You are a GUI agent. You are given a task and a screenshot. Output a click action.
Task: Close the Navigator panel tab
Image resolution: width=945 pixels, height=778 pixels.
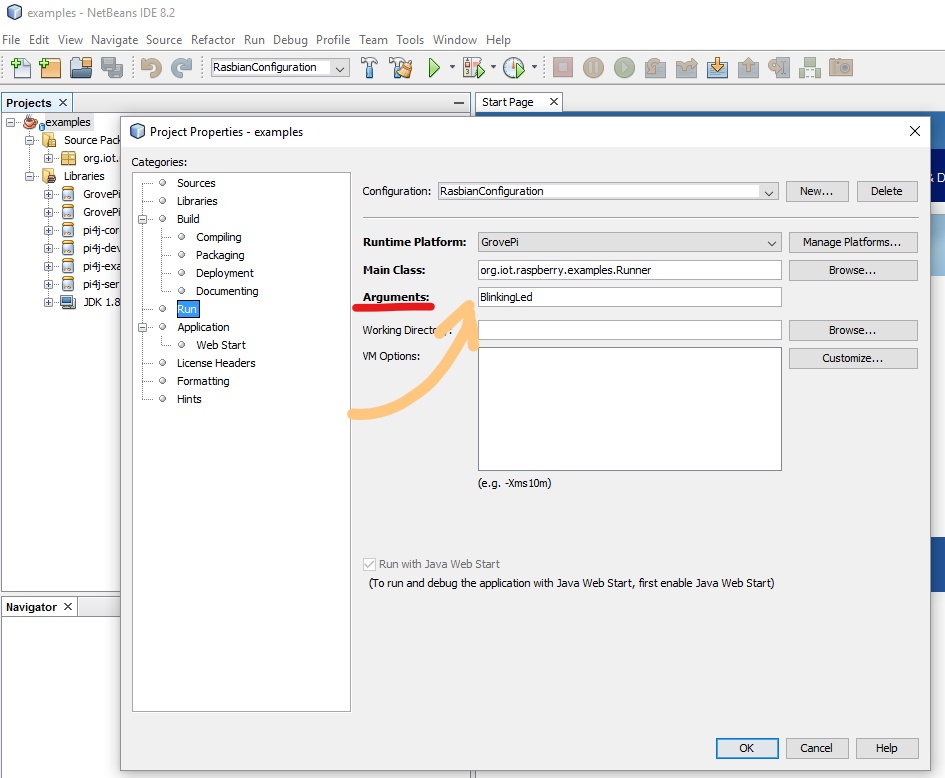coord(68,606)
